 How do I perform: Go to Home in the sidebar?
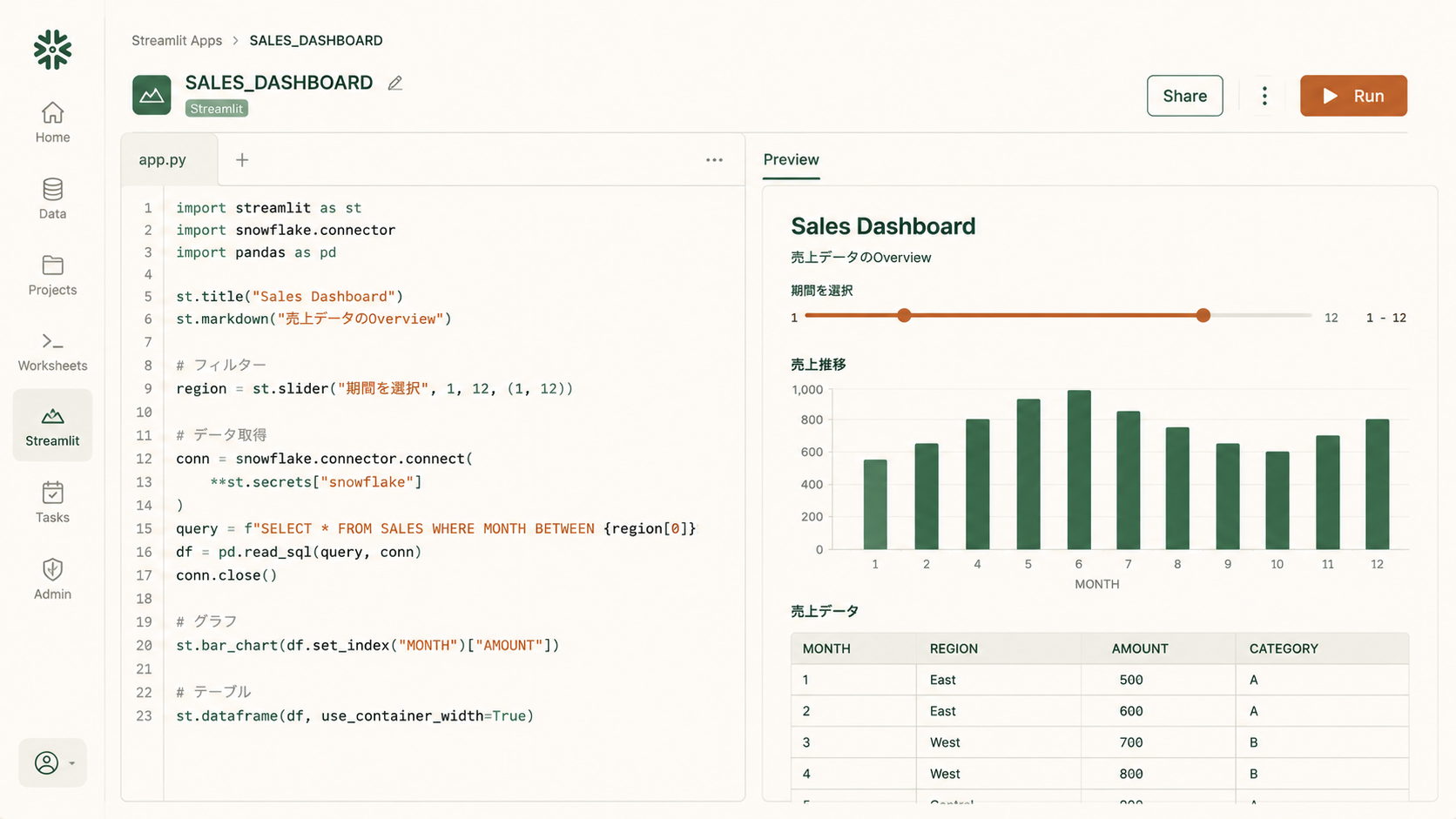(x=52, y=123)
